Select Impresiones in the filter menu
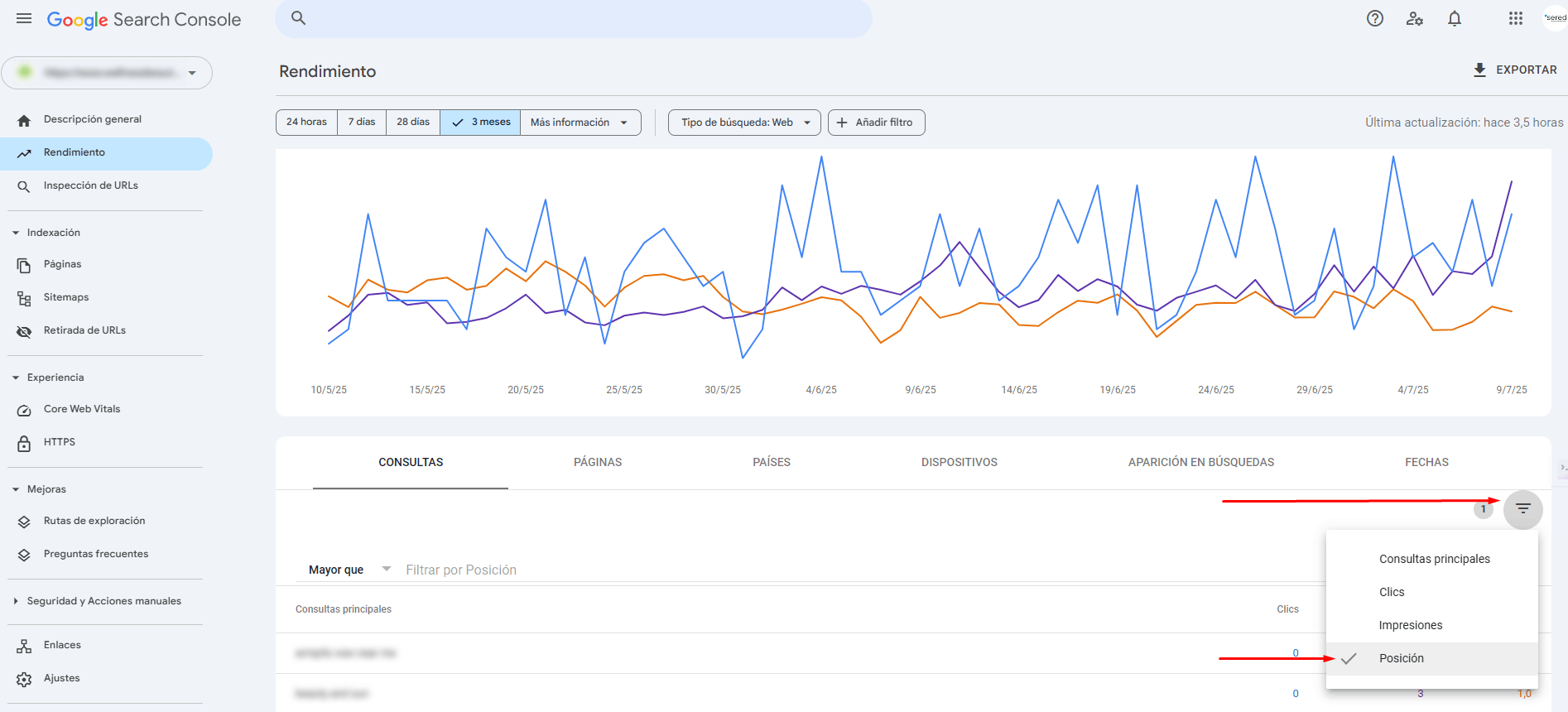The image size is (1568, 712). (x=1410, y=625)
